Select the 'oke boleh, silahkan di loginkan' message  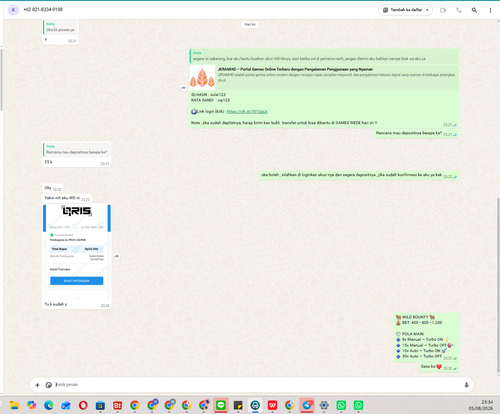[x=359, y=175]
